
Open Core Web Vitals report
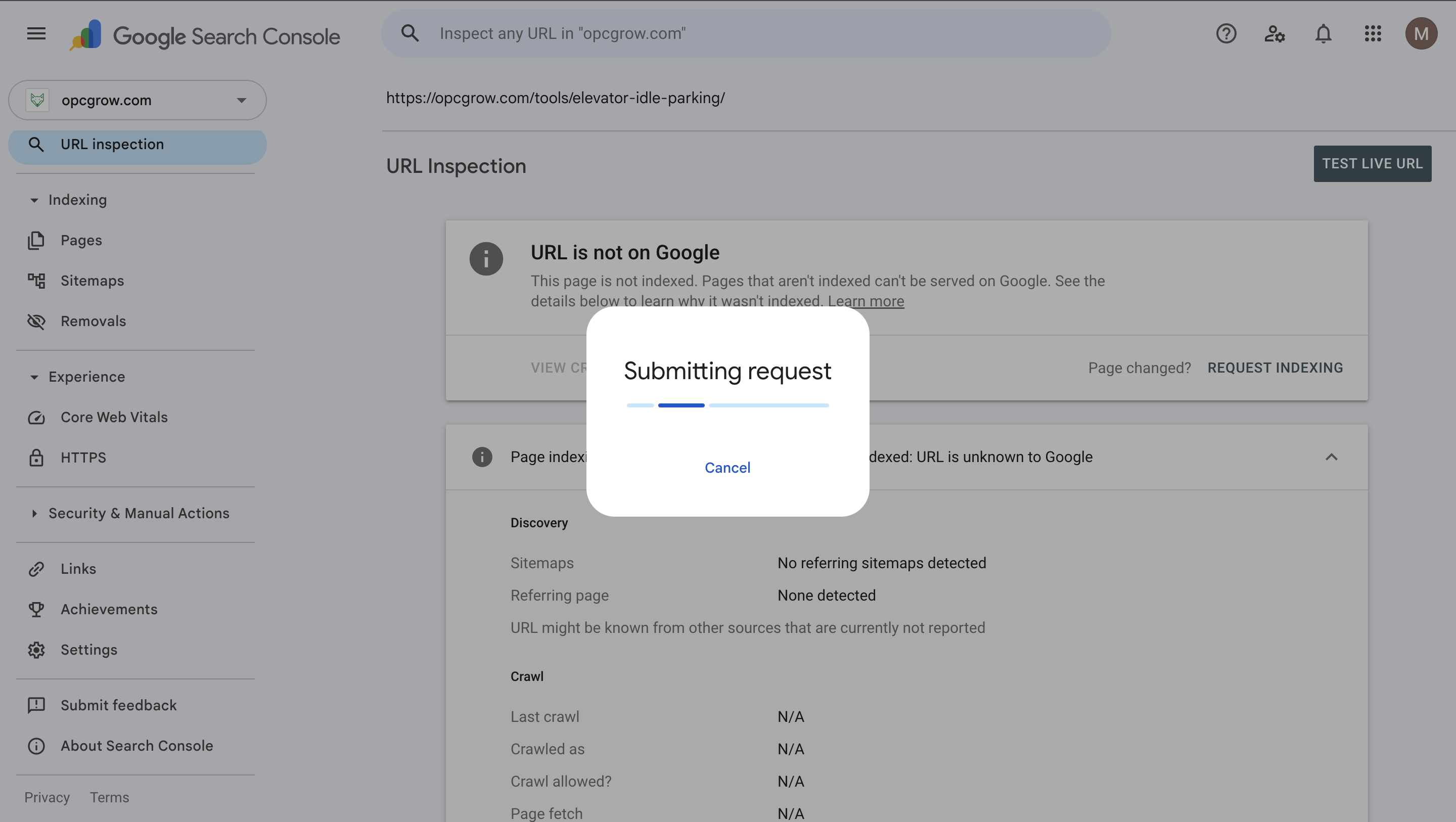114,417
